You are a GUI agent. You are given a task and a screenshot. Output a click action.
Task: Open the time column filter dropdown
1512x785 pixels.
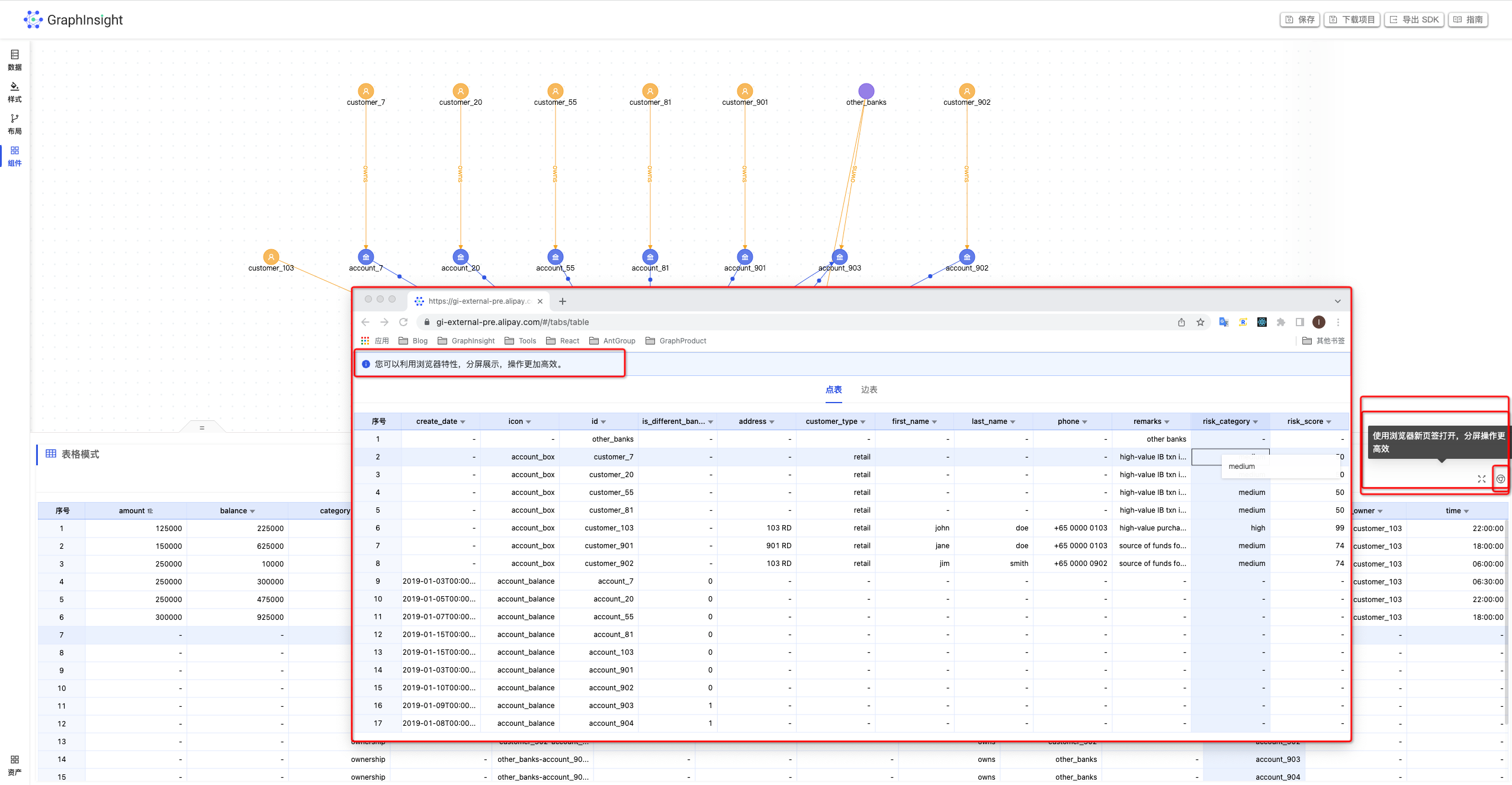[x=1466, y=511]
